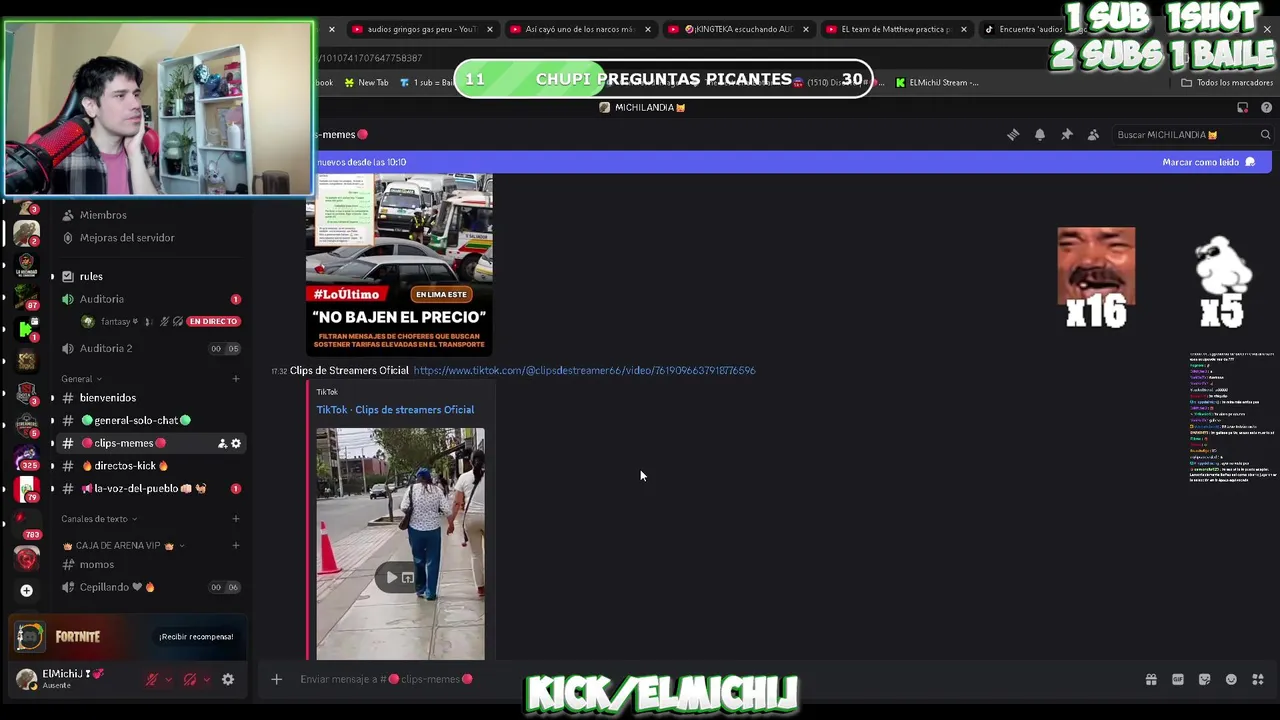The height and width of the screenshot is (720, 1280).
Task: Open the server icon with badge 87
Action: 26,297
